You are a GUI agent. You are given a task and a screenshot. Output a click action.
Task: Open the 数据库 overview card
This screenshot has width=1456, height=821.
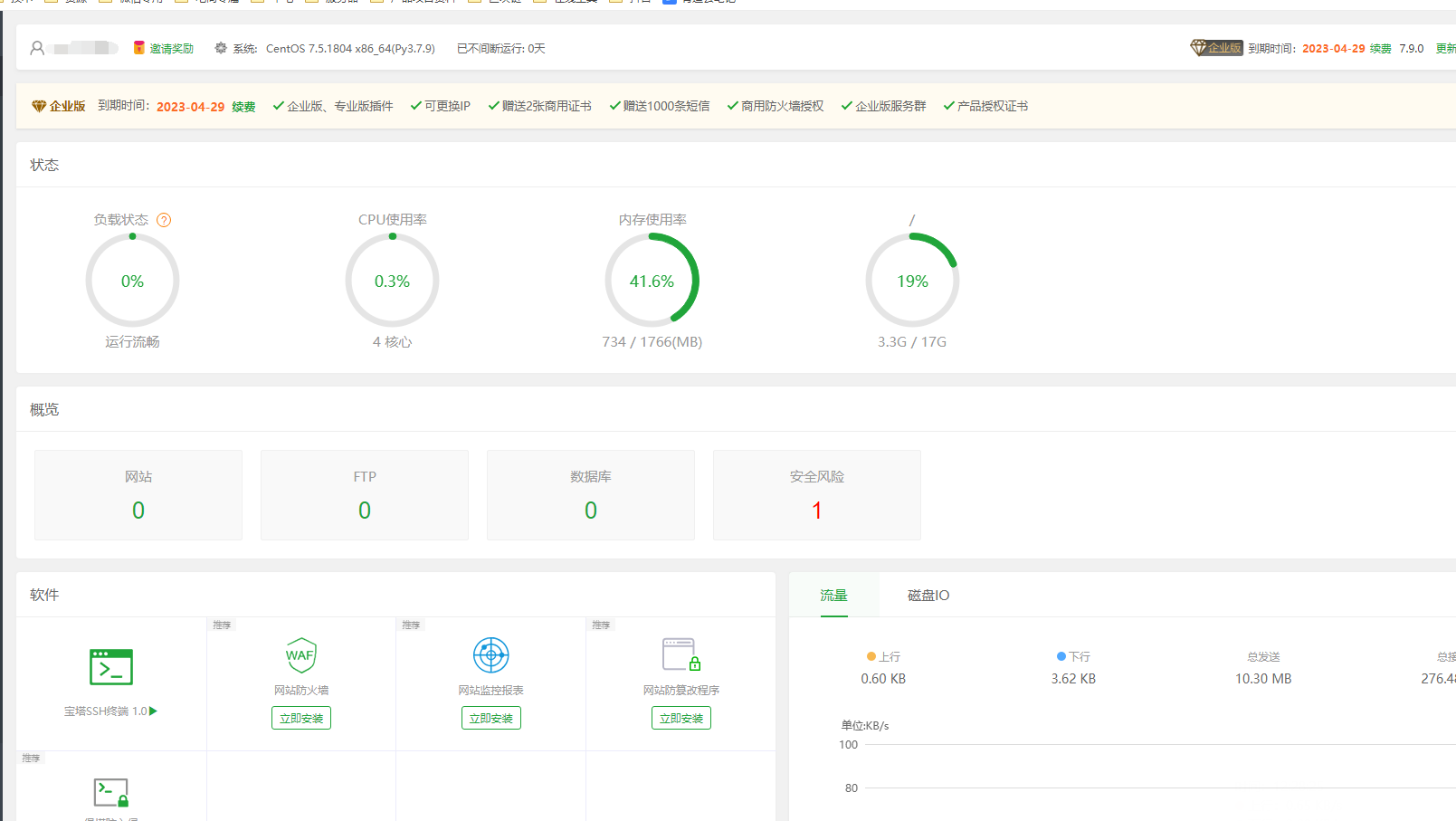591,495
